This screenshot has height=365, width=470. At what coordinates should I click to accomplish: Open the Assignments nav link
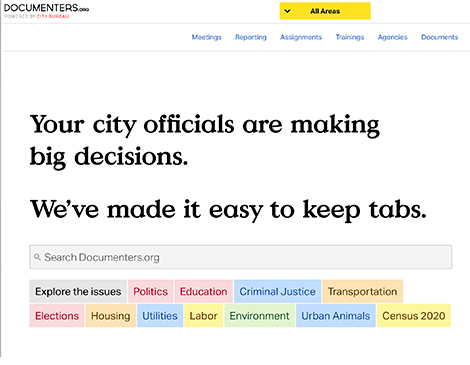301,37
